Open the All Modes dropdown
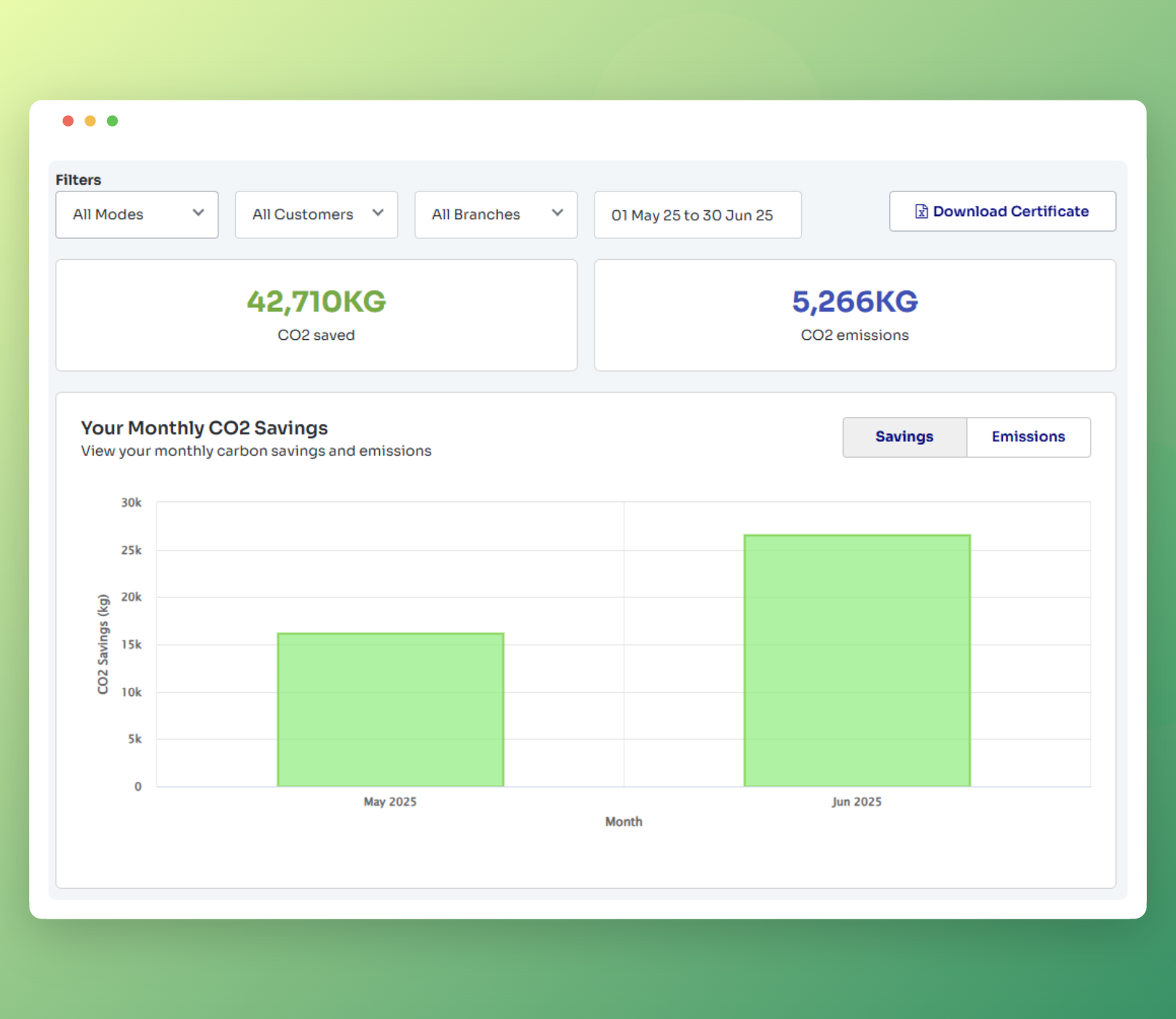Viewport: 1176px width, 1019px height. point(137,215)
